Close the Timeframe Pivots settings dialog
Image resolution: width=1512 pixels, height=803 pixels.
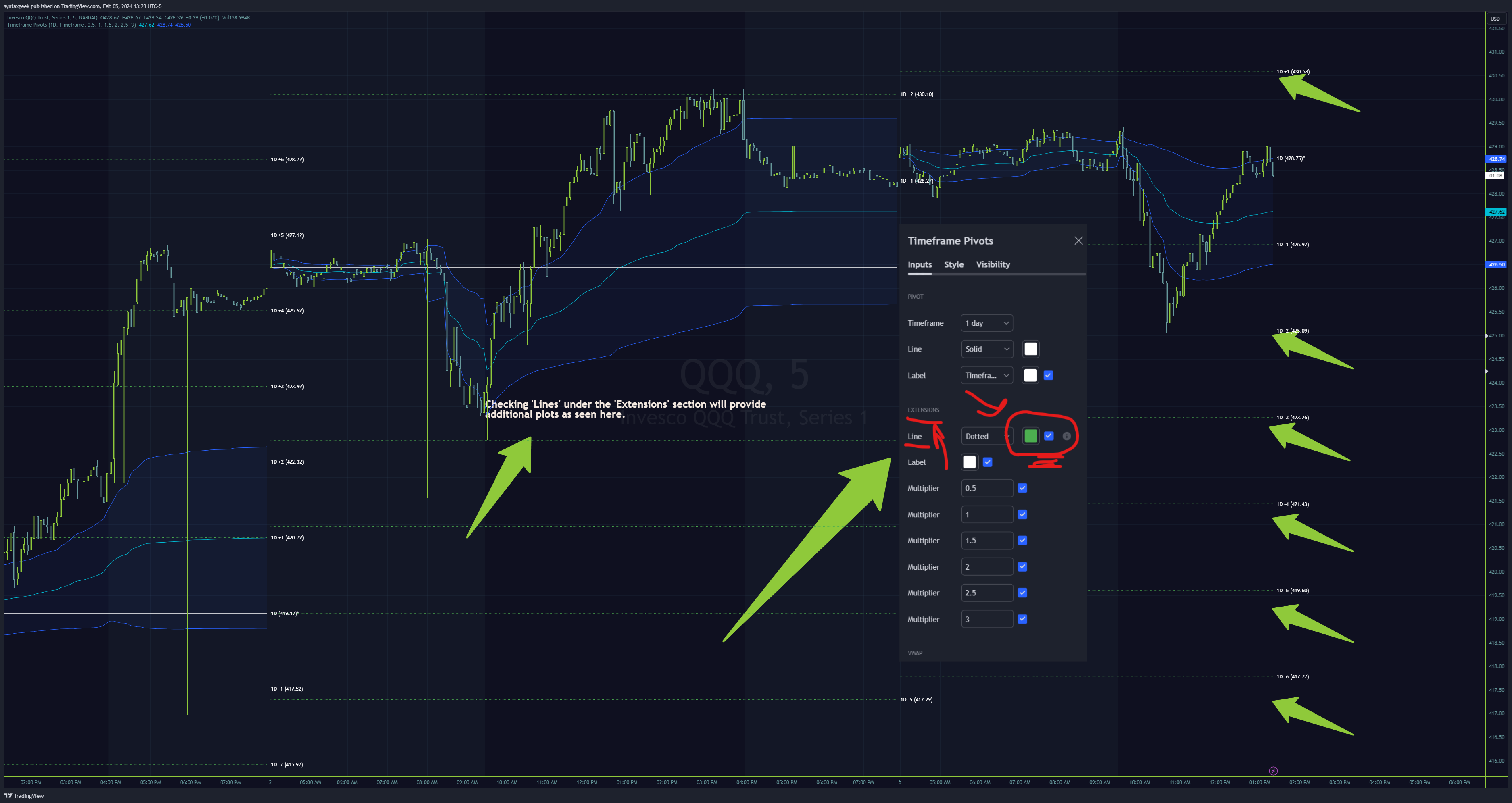pos(1078,241)
